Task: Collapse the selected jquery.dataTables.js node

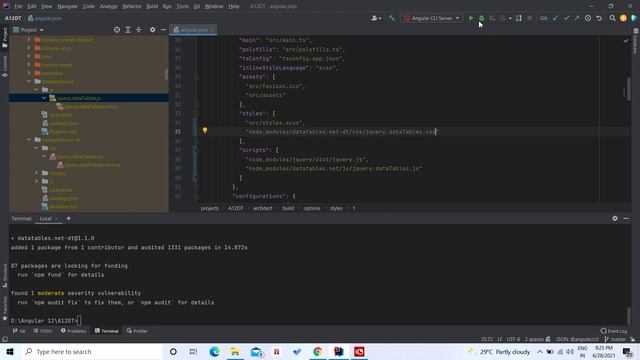Action: pyautogui.click(x=44, y=98)
